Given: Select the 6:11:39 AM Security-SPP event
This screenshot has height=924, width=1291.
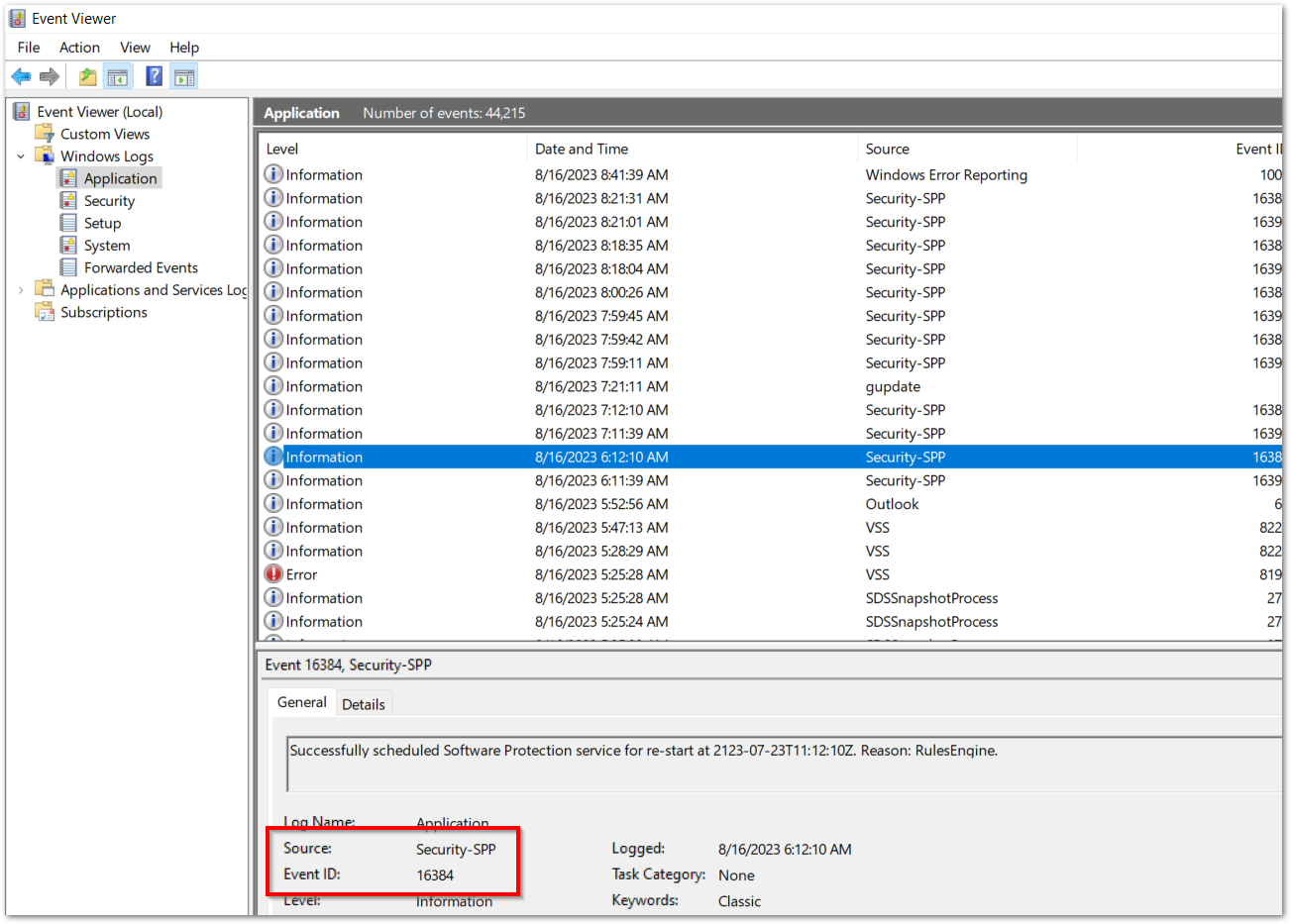Looking at the screenshot, I should pyautogui.click(x=771, y=480).
